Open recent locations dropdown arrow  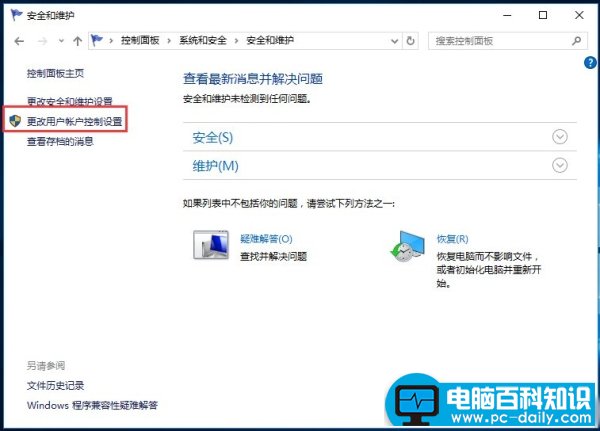click(61, 41)
